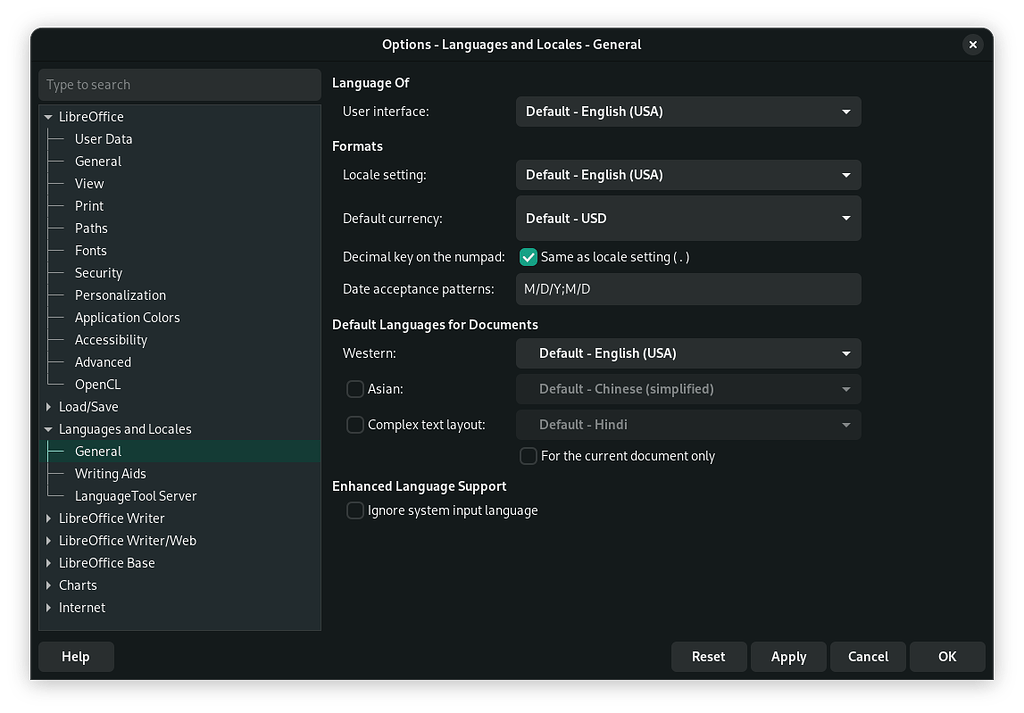
Task: Collapse the LibreOffice tree section
Action: pyautogui.click(x=49, y=116)
